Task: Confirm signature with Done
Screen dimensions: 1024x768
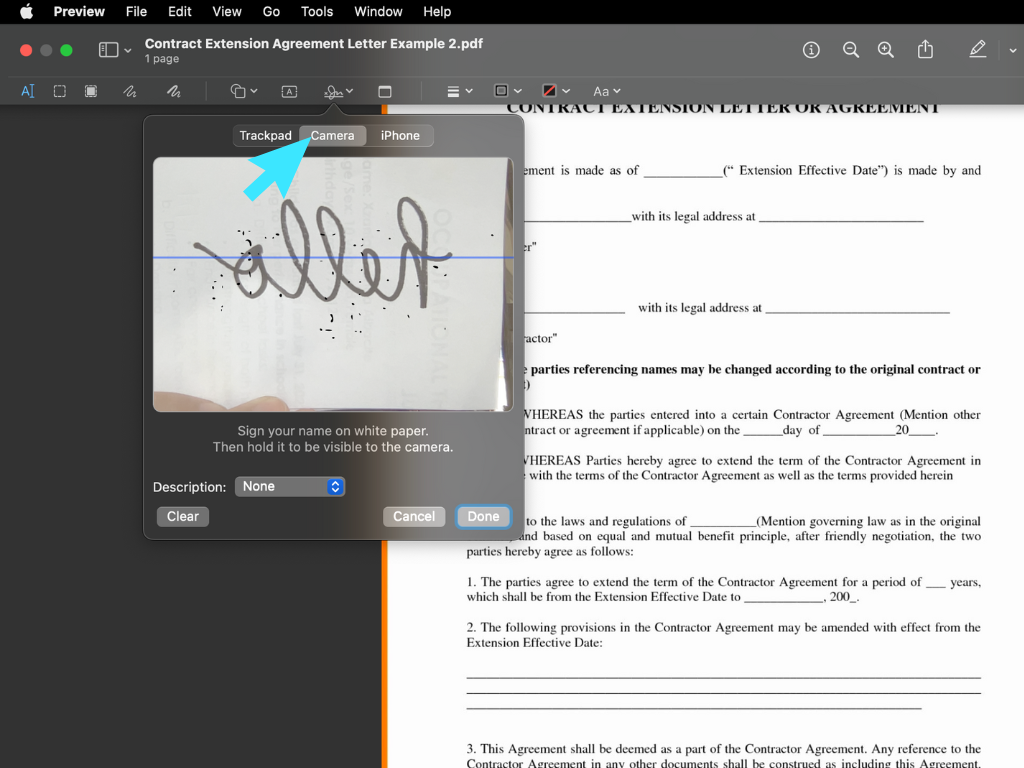Action: point(483,517)
